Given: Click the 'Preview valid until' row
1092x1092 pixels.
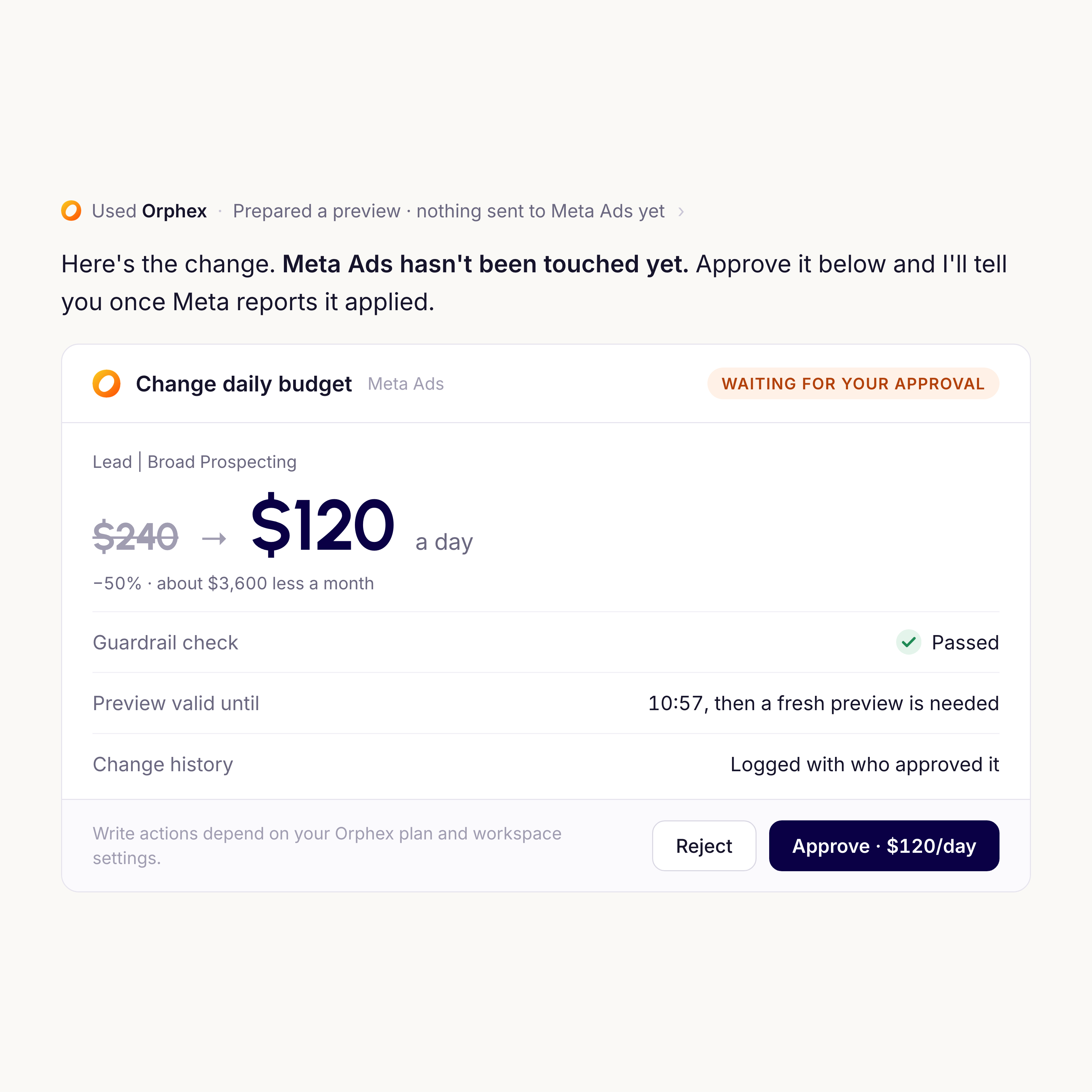Looking at the screenshot, I should coord(546,703).
